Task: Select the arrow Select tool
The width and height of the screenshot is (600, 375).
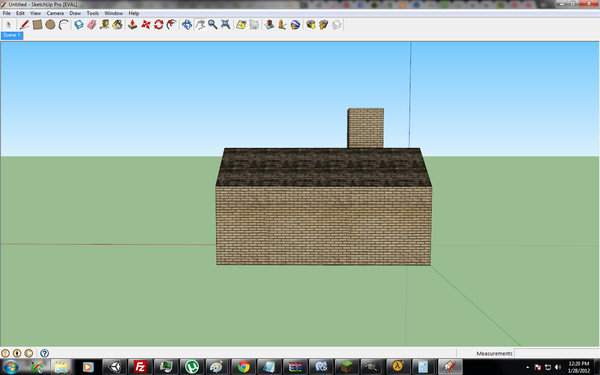Action: 9,25
